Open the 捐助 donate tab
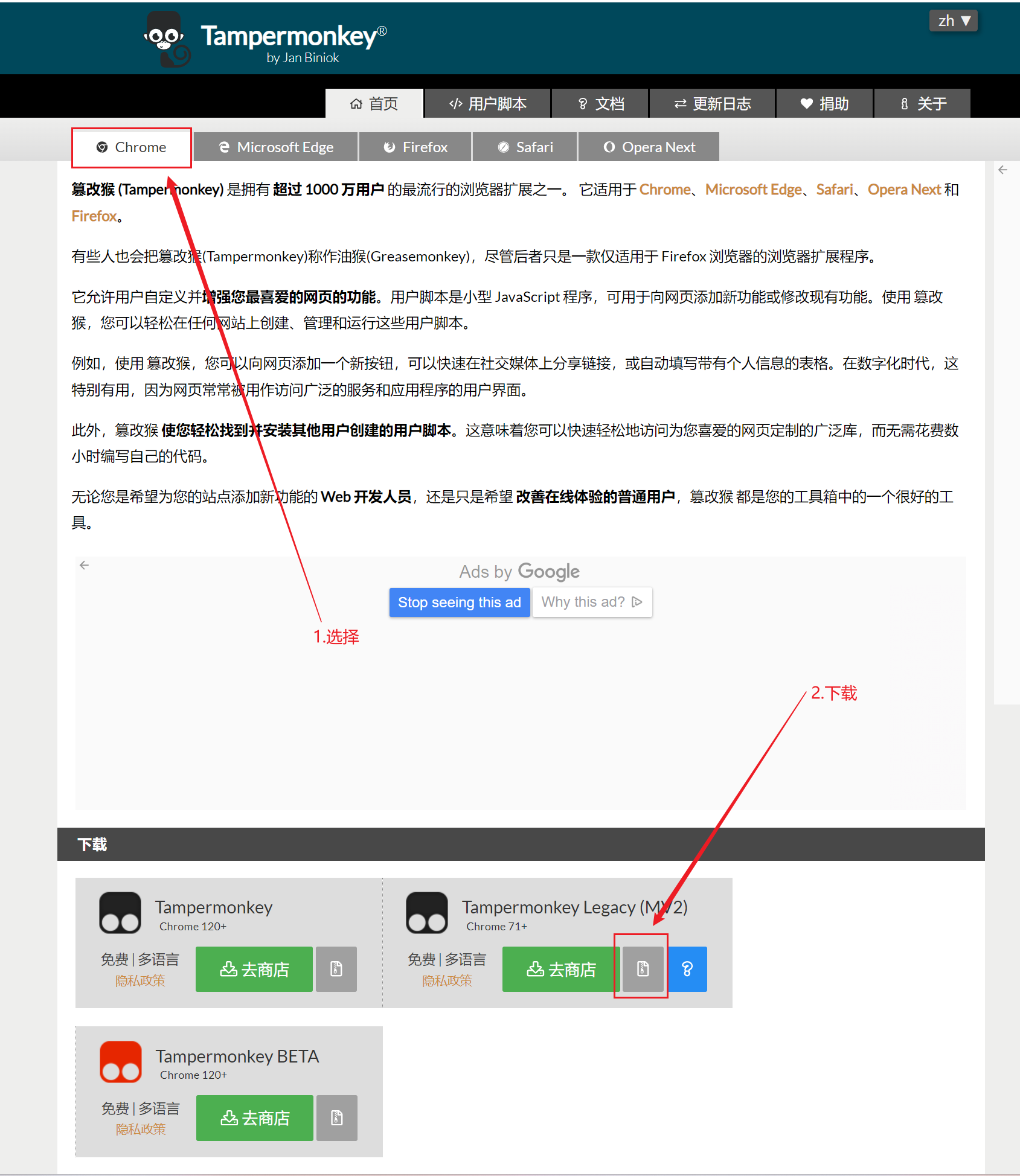The image size is (1020, 1176). (824, 104)
